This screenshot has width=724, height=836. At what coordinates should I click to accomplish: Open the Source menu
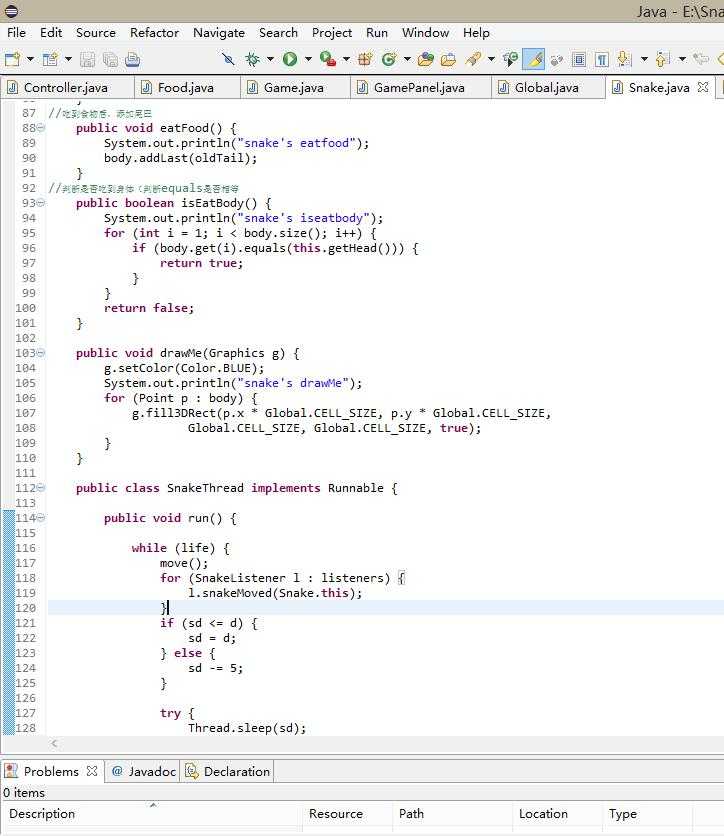tap(96, 33)
